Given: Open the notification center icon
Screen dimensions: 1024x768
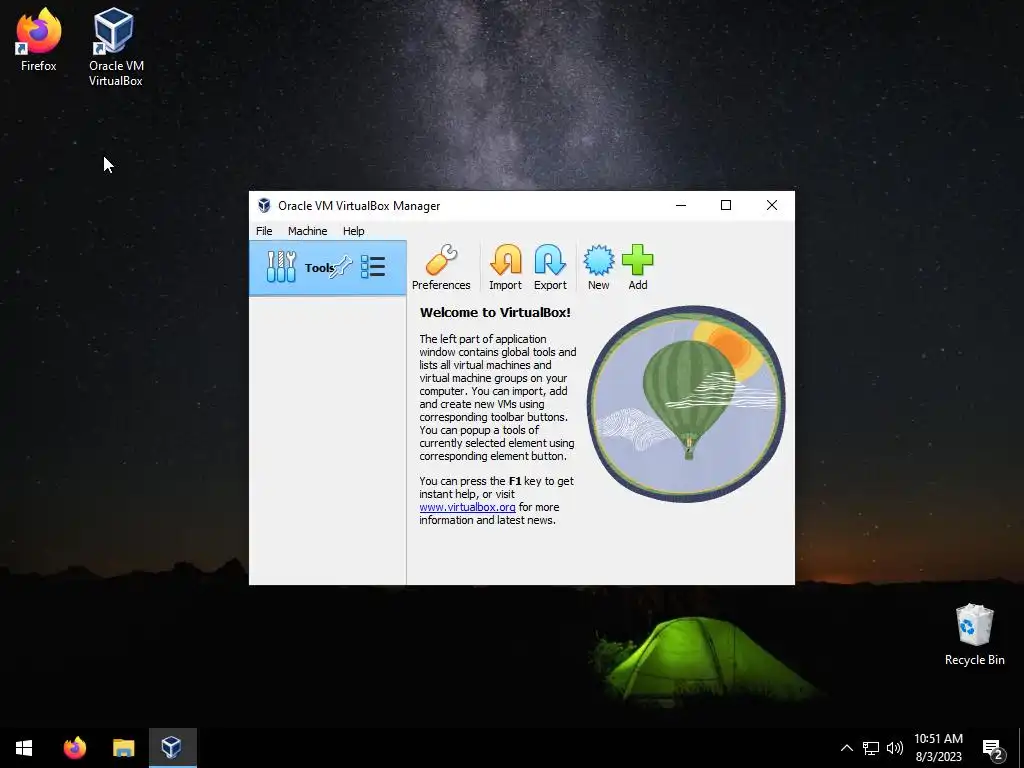Looking at the screenshot, I should (993, 748).
